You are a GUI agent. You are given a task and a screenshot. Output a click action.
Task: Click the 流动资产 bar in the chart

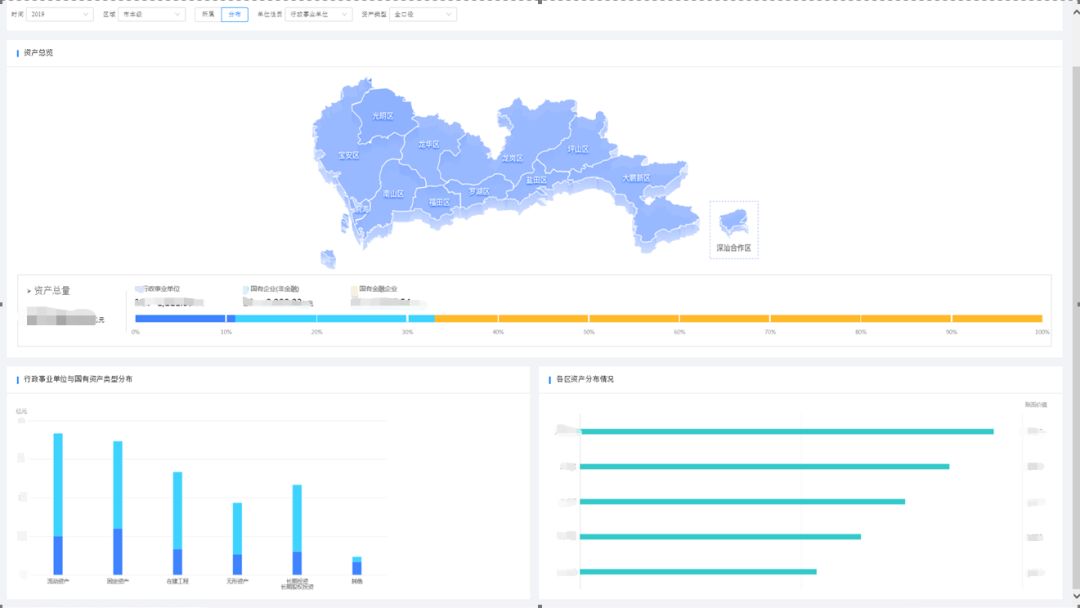tap(58, 503)
